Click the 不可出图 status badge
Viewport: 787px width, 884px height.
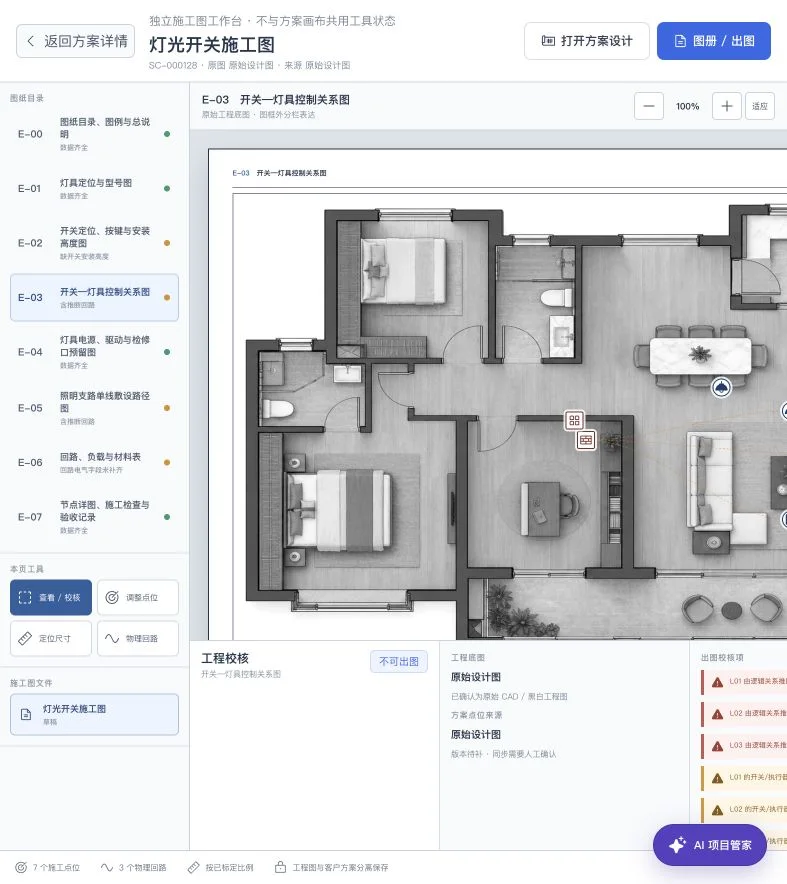coord(399,661)
